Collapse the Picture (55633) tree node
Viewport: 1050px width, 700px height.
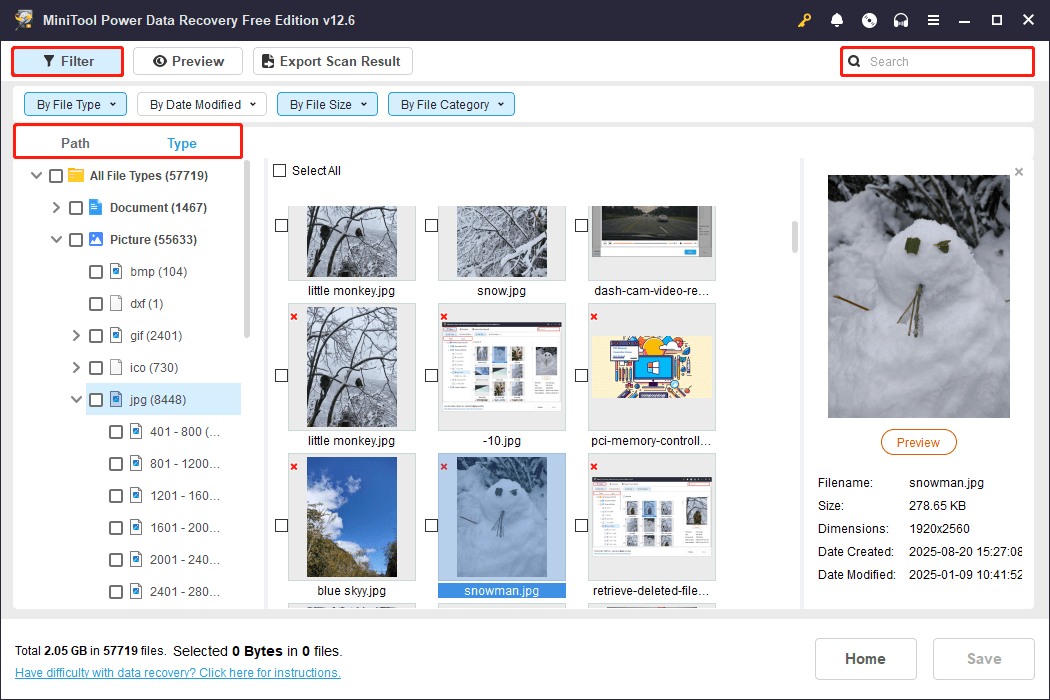click(x=57, y=239)
